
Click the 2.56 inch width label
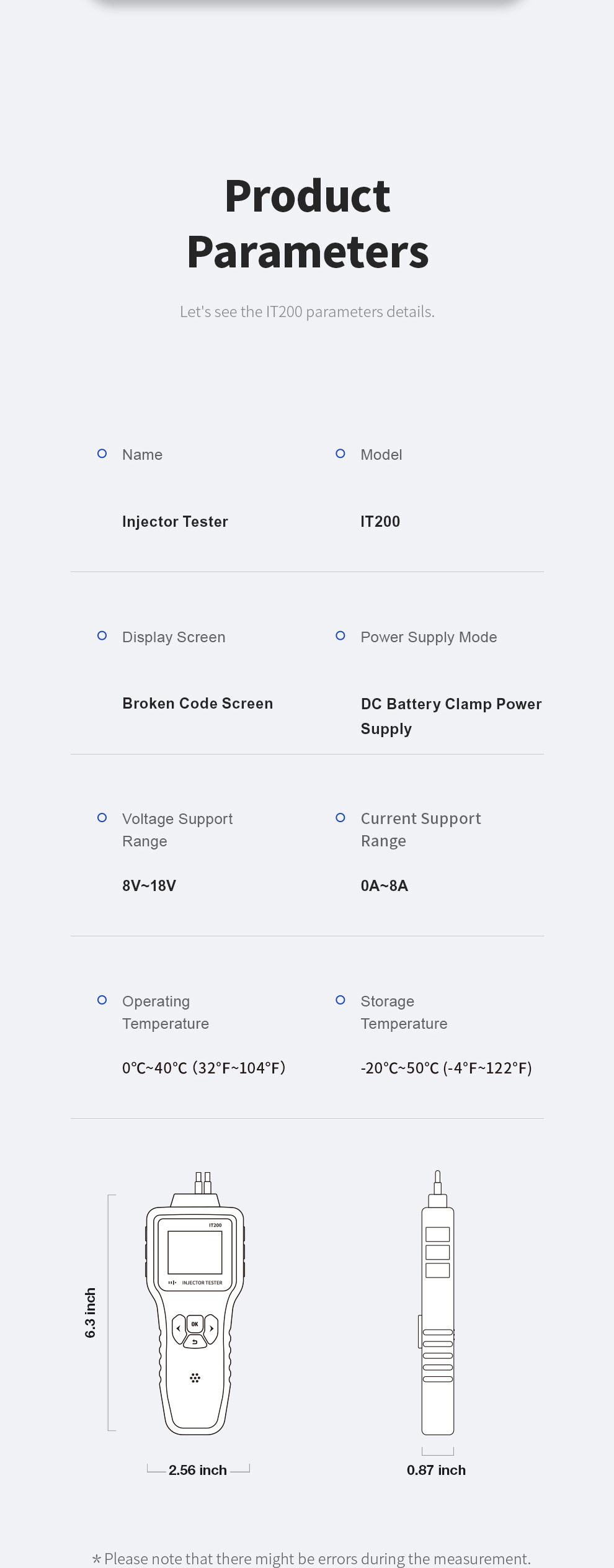(x=198, y=1470)
